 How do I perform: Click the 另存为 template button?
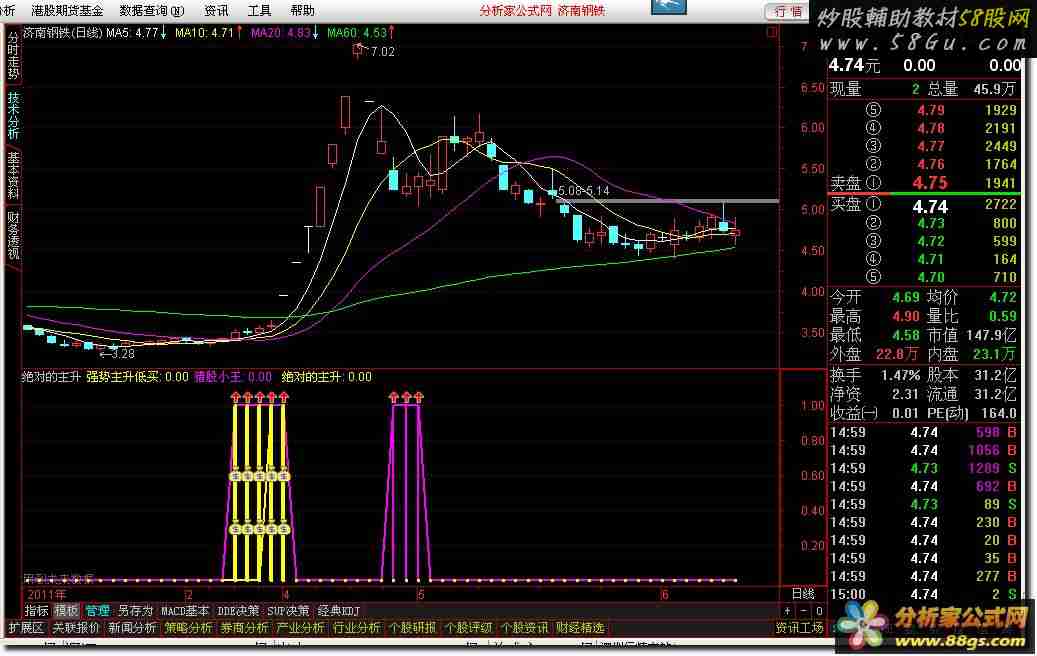(x=135, y=610)
